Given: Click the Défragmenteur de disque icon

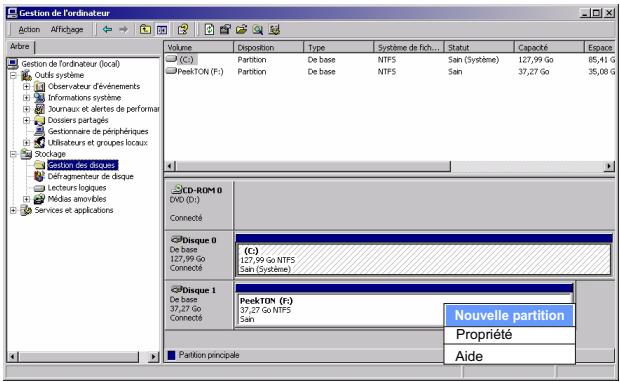Looking at the screenshot, I should tap(40, 176).
